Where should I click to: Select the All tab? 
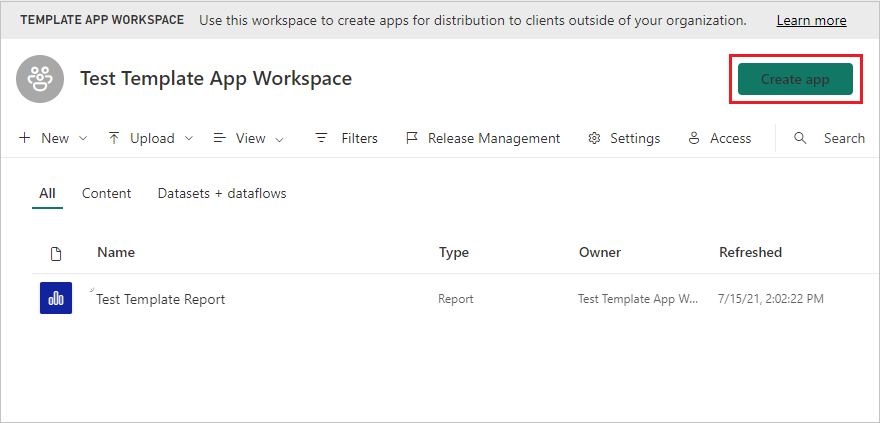click(x=47, y=193)
